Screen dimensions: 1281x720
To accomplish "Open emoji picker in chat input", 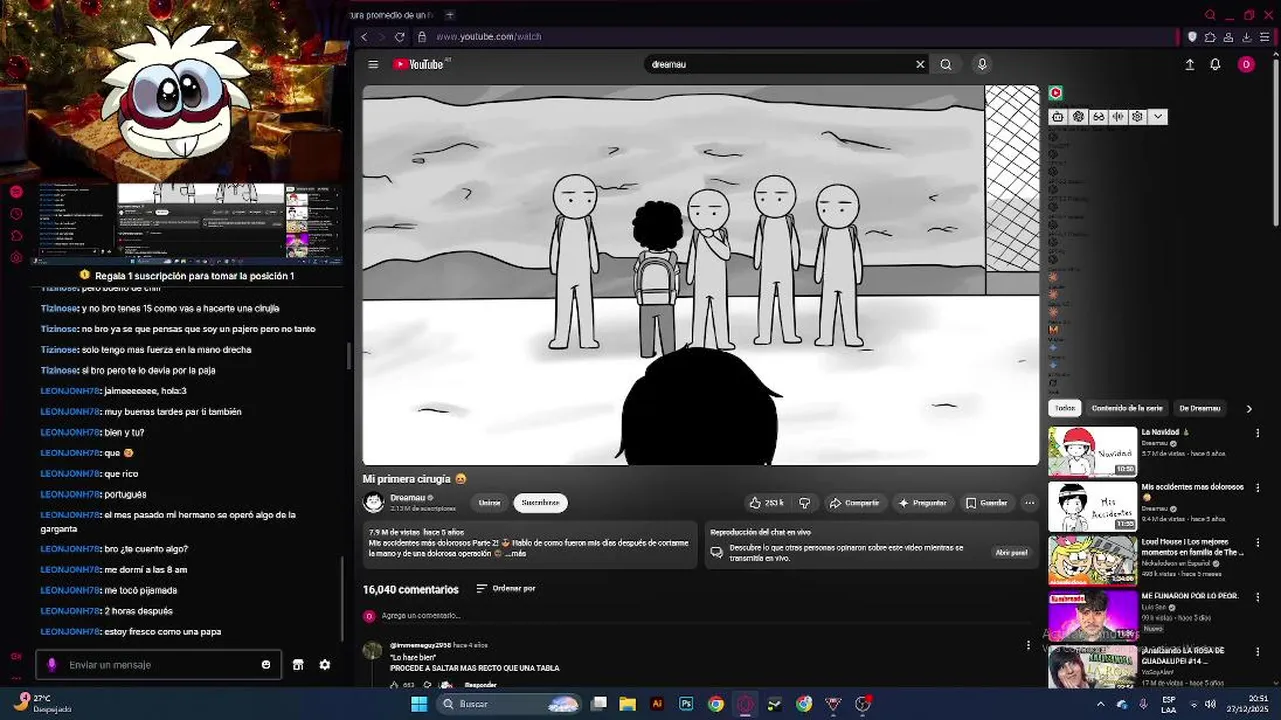I will point(266,665).
